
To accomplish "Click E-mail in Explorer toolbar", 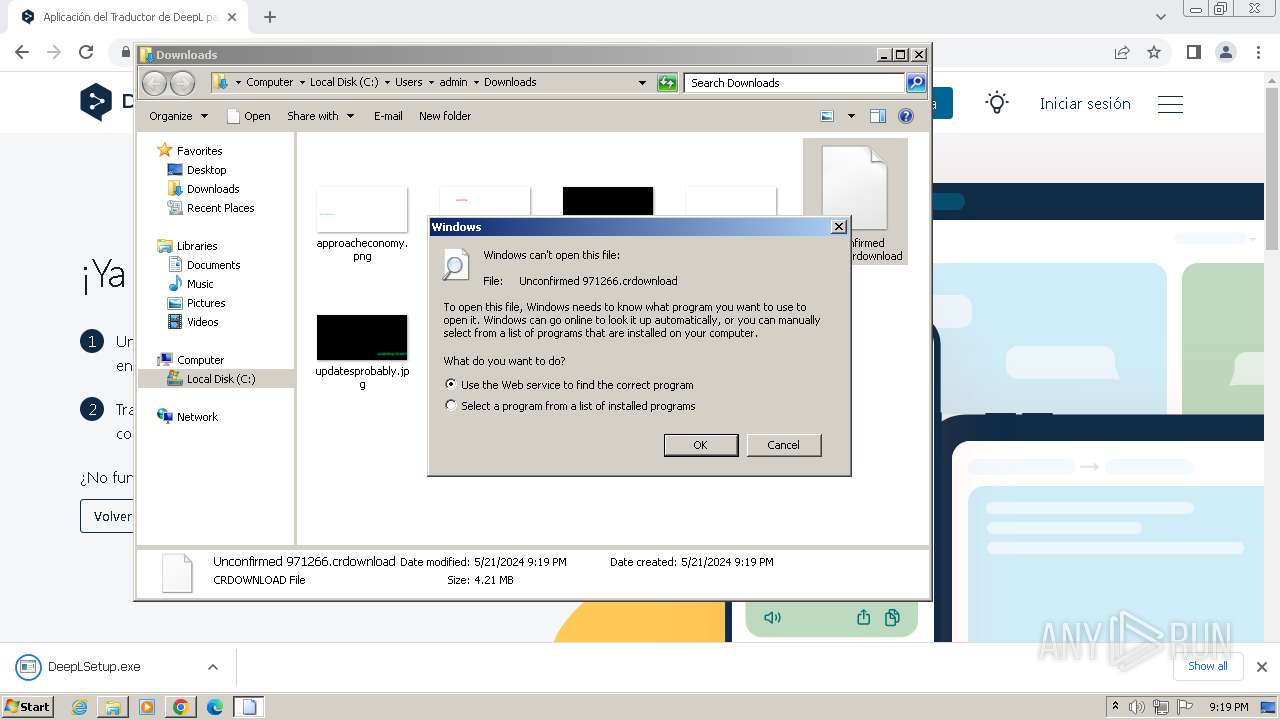I will tap(388, 116).
